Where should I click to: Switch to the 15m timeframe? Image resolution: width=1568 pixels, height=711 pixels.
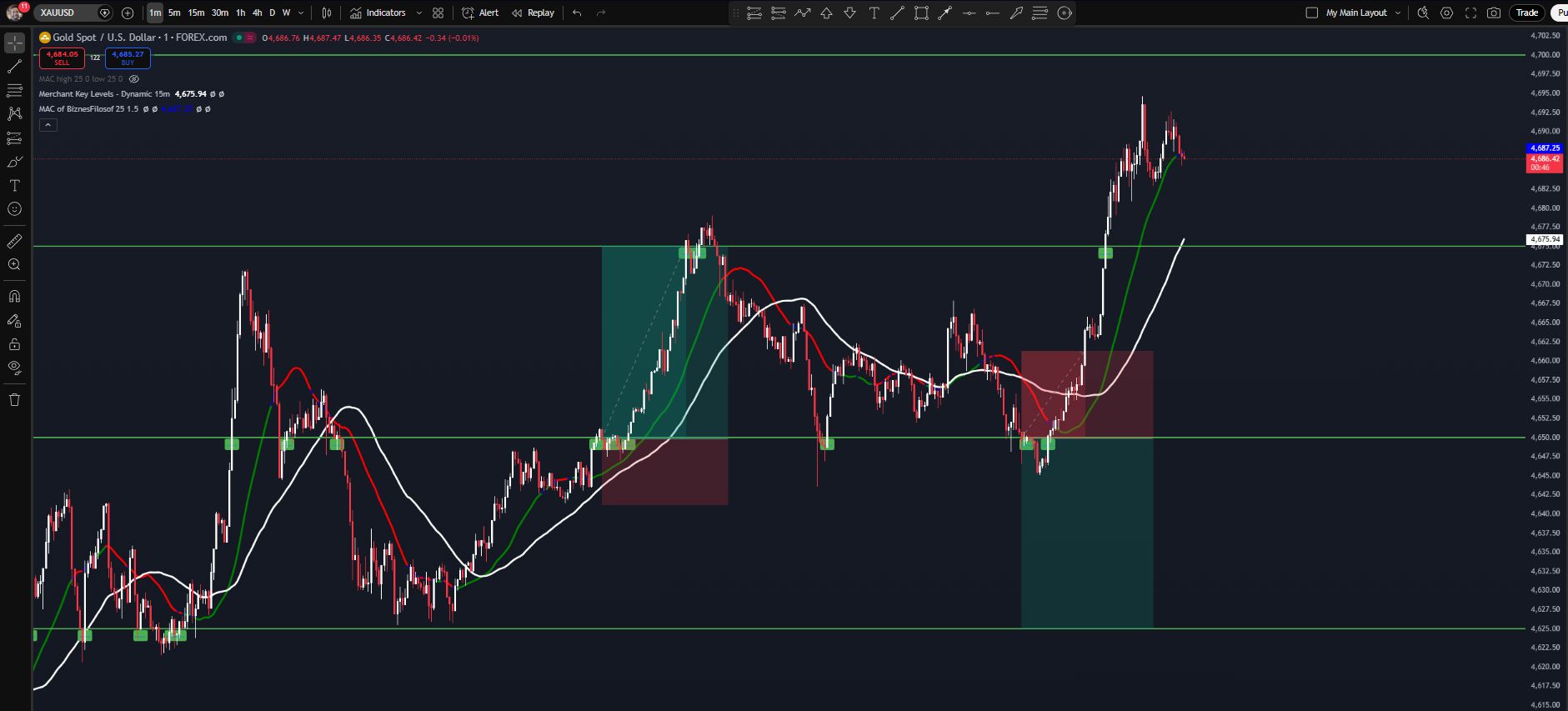pyautogui.click(x=196, y=13)
